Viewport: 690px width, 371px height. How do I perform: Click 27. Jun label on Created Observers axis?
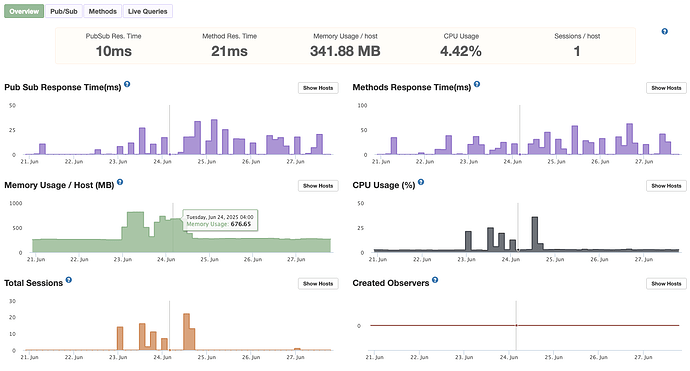click(x=643, y=357)
